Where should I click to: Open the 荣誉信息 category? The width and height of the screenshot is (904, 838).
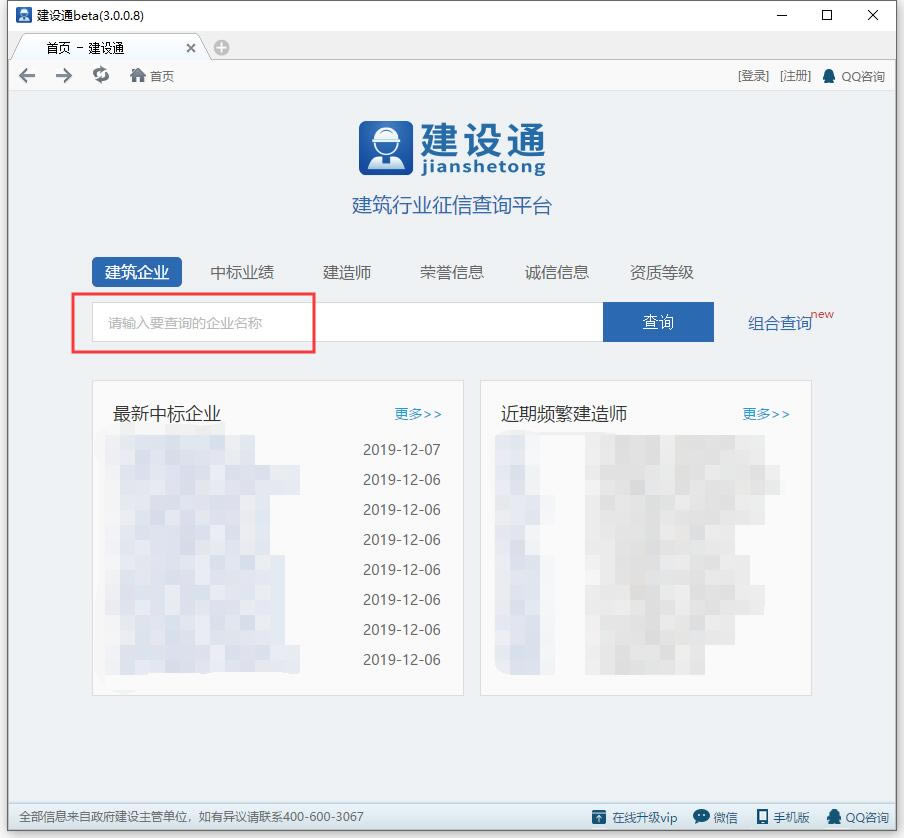click(451, 271)
